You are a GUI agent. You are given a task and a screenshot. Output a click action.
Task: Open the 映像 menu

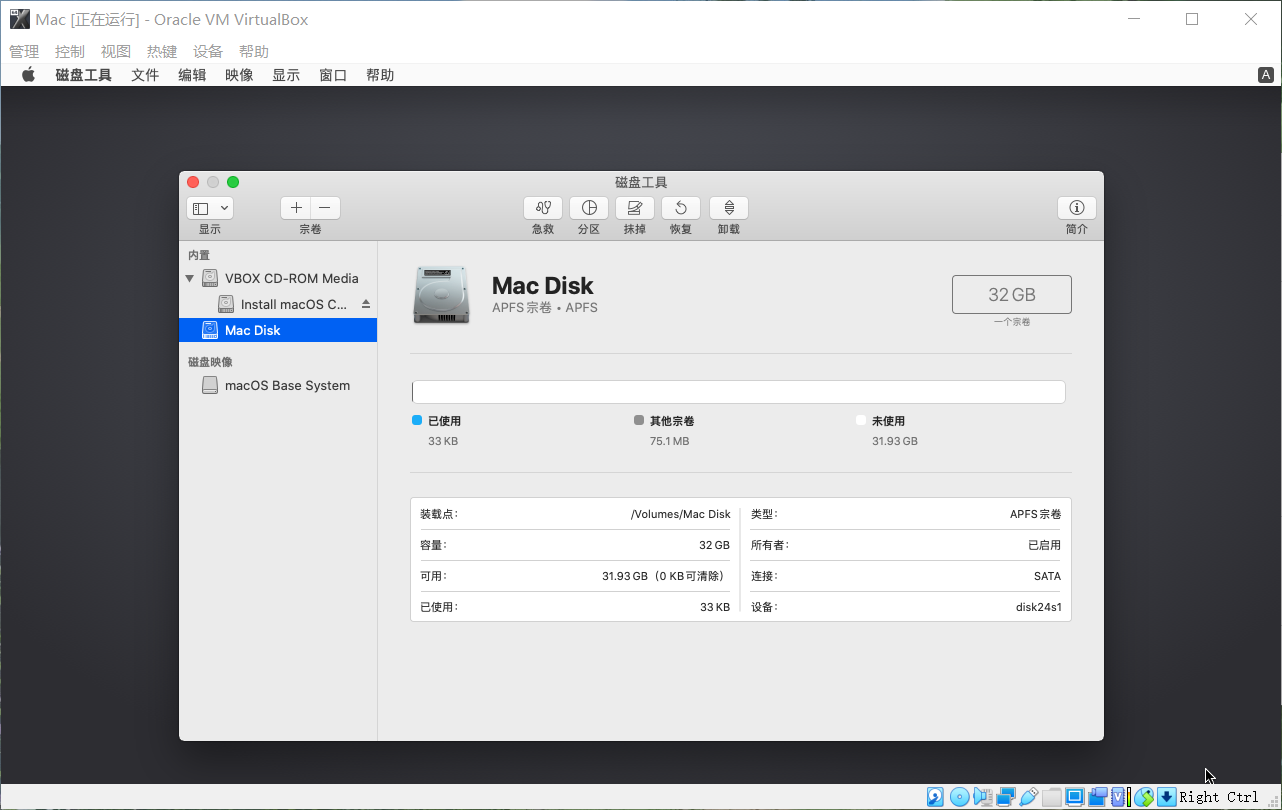coord(239,75)
